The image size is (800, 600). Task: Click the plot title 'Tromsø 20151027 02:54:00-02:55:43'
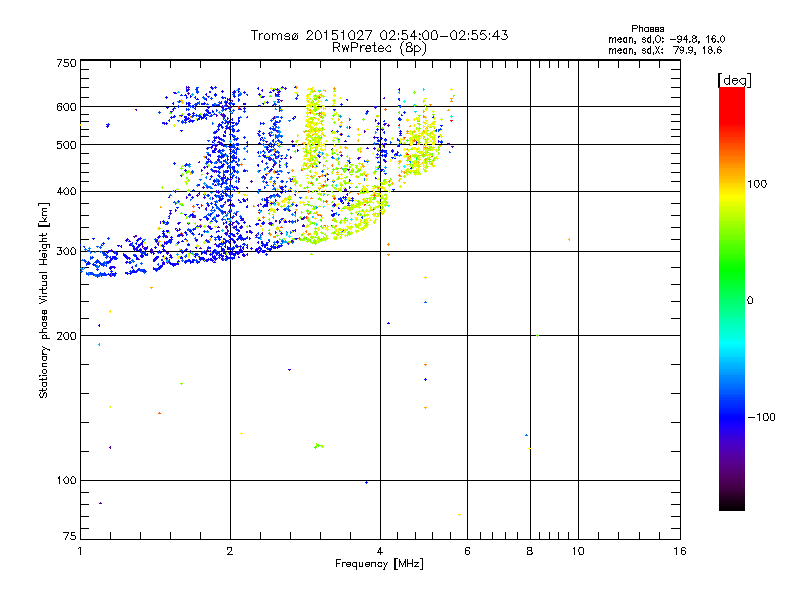click(x=380, y=35)
